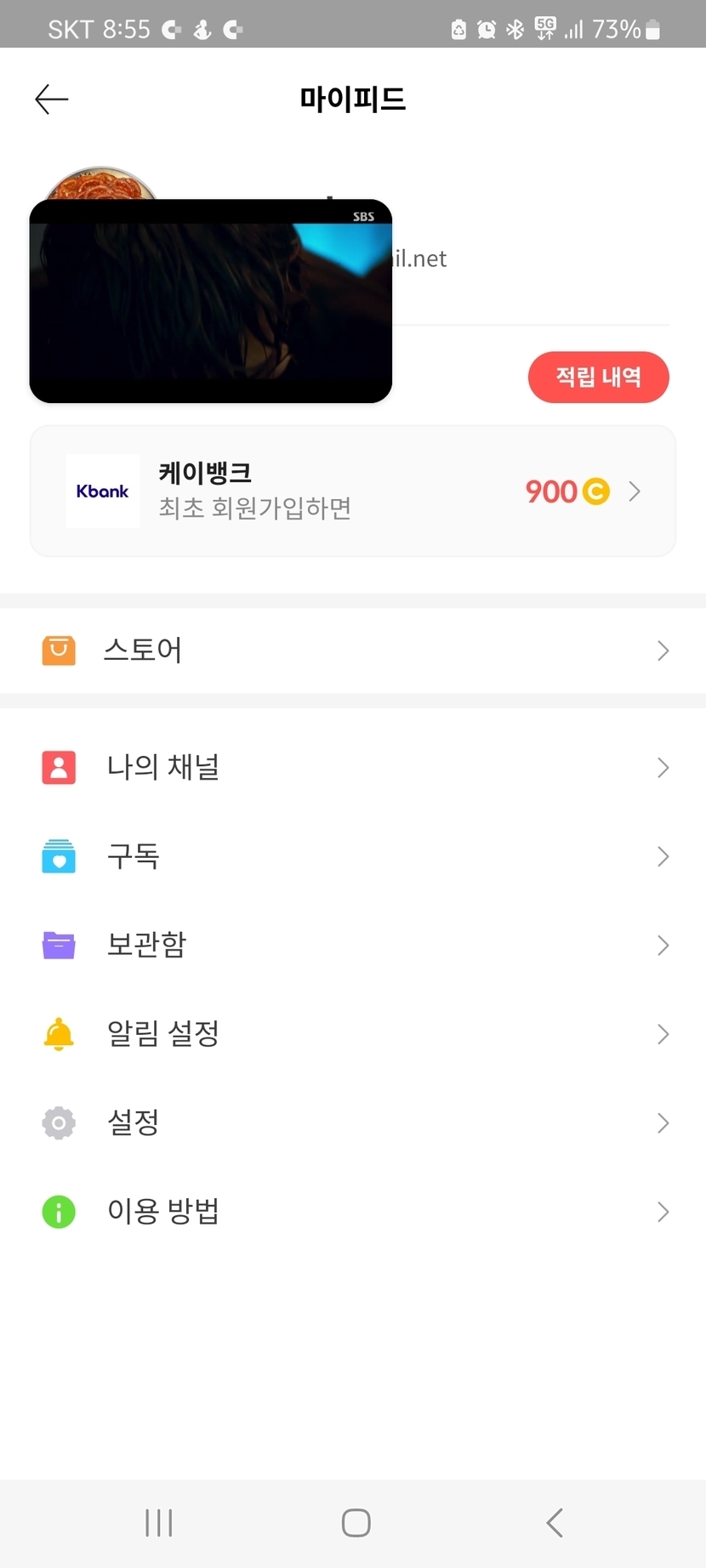Tap the orange Store bag icon
Image resolution: width=706 pixels, height=1568 pixels.
pyautogui.click(x=59, y=650)
